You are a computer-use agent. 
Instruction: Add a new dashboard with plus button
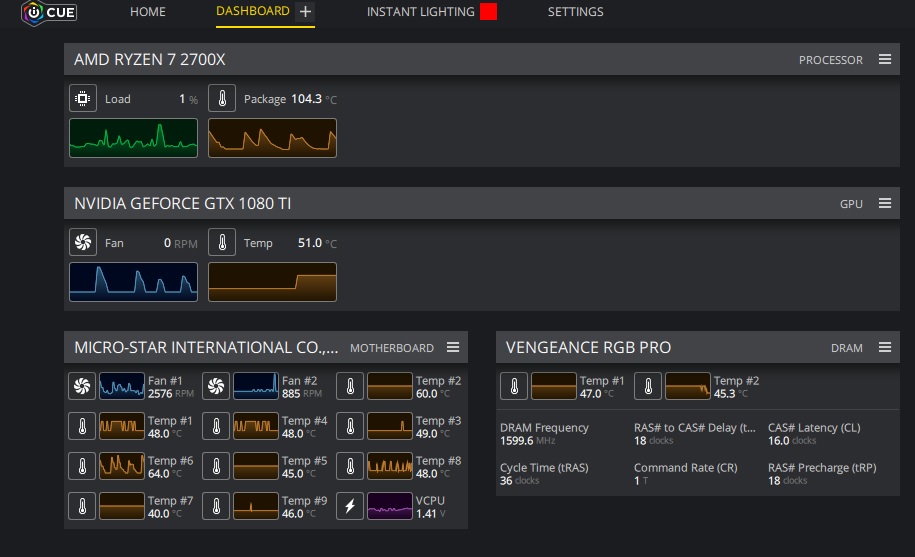(305, 12)
